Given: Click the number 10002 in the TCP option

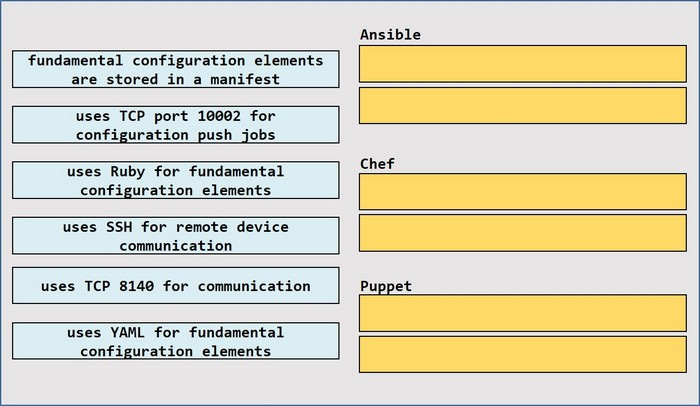Looking at the screenshot, I should point(219,116).
